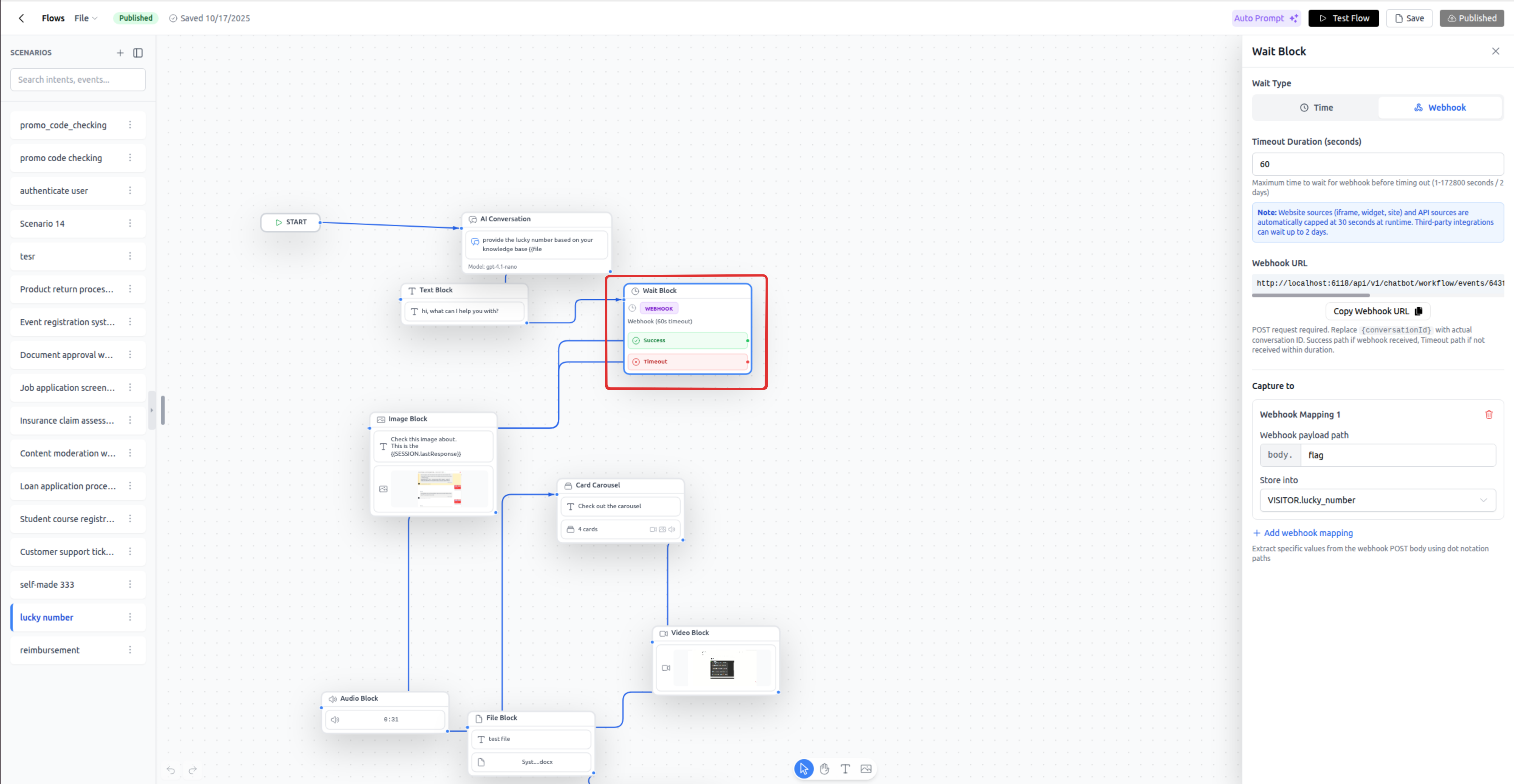1514x784 pixels.
Task: Activate the pointer select tool
Action: pyautogui.click(x=804, y=769)
